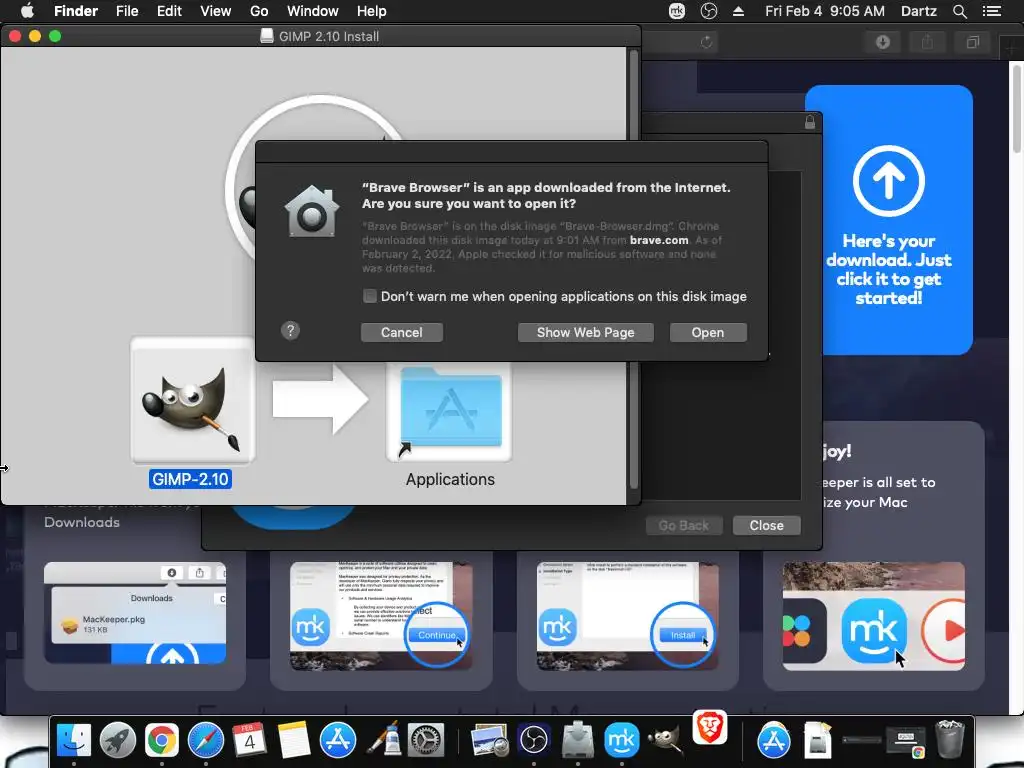Click the Installer disk icon in dock

tap(578, 741)
